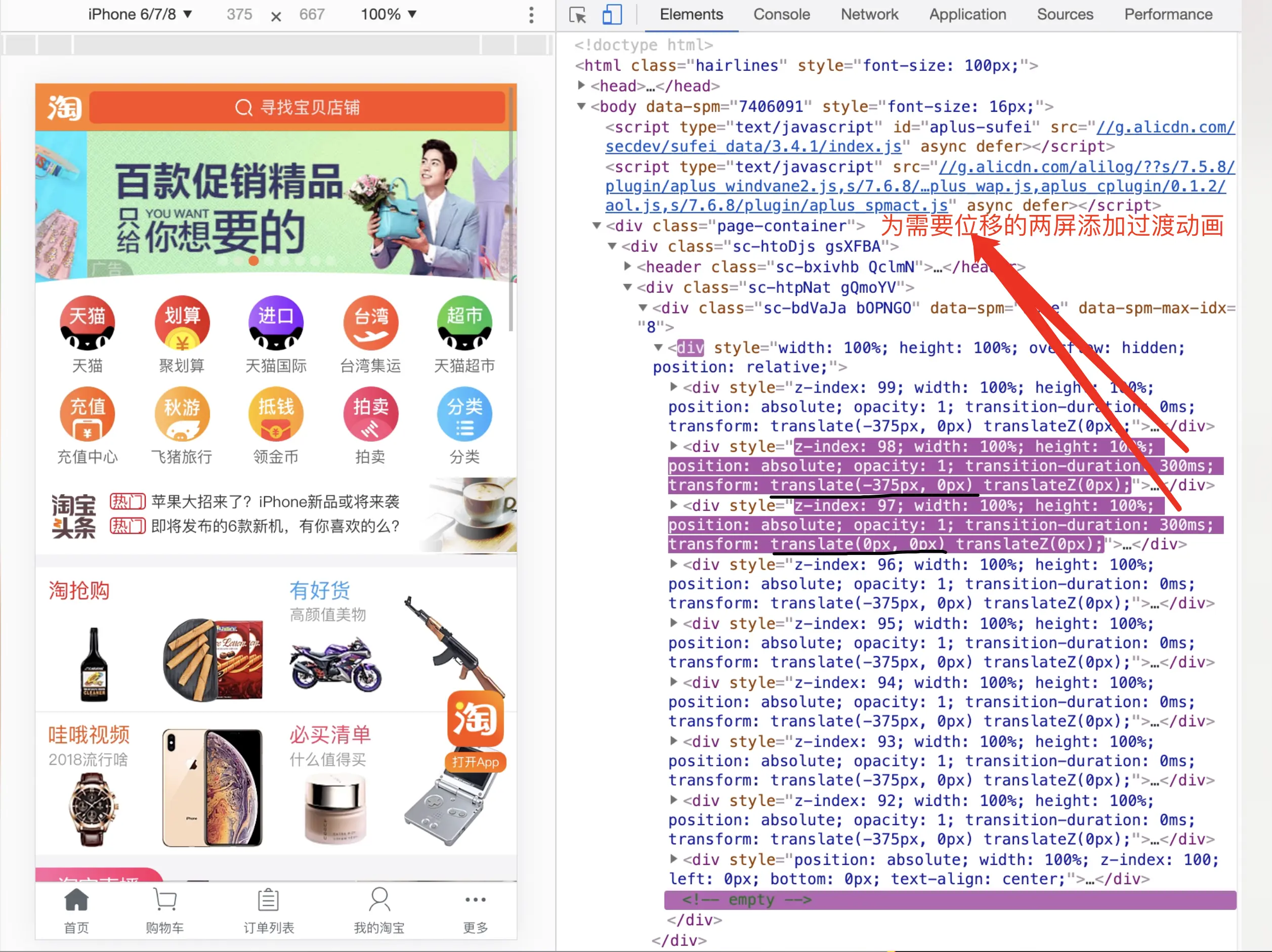Click the inspect element picker icon

pos(577,15)
